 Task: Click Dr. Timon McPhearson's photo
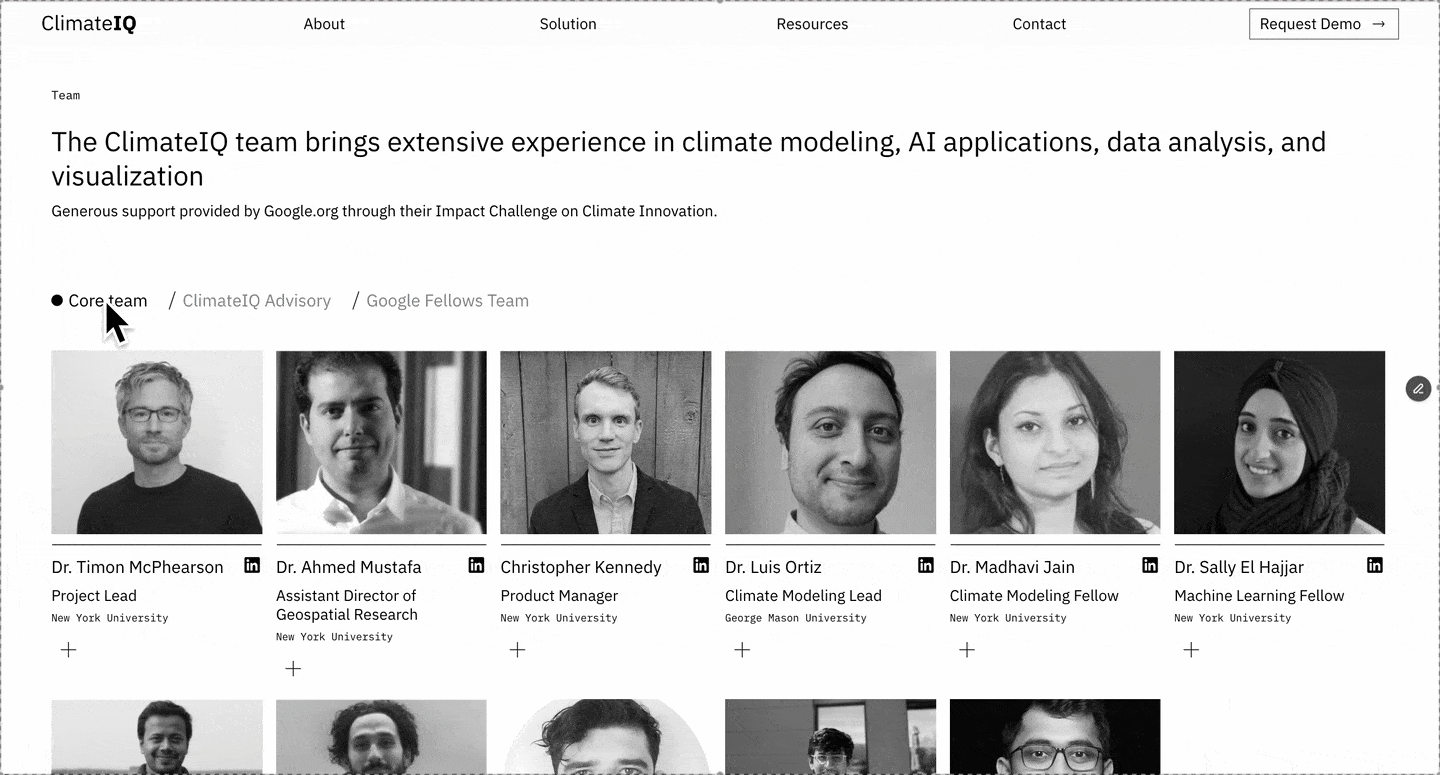click(x=157, y=442)
